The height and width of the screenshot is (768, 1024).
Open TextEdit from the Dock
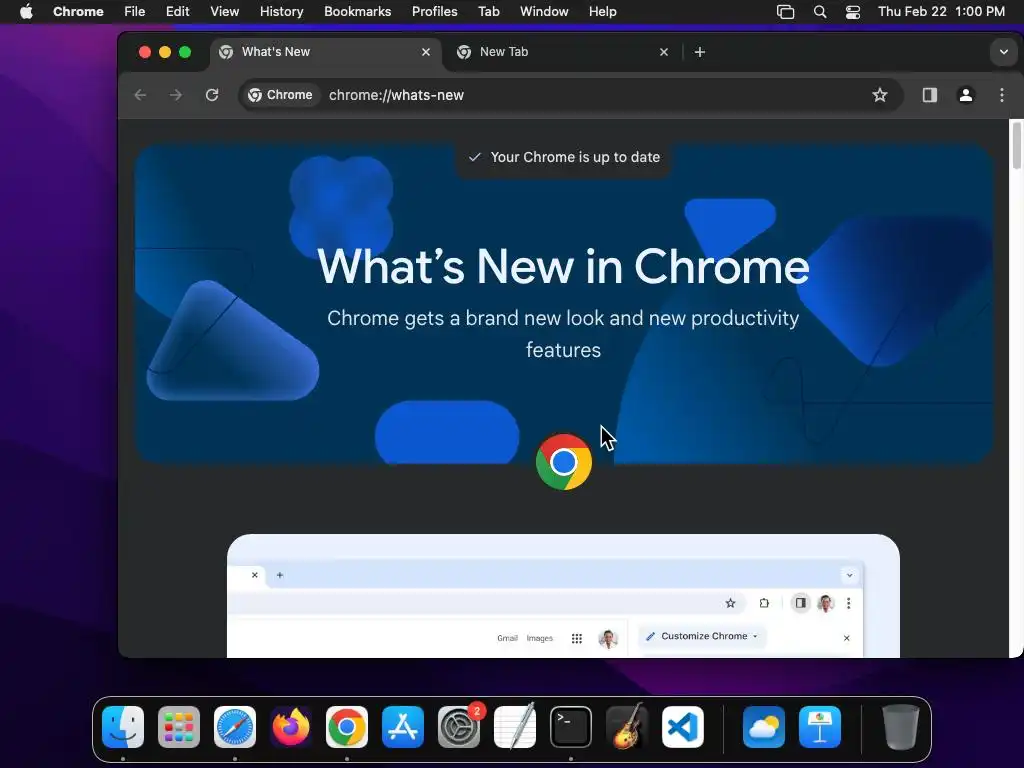(x=515, y=727)
